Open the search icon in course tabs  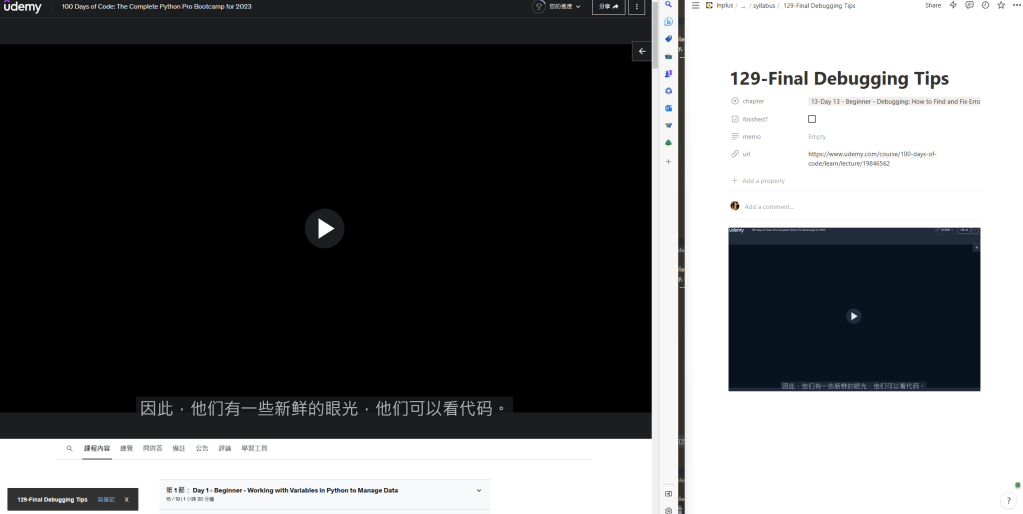click(x=69, y=449)
